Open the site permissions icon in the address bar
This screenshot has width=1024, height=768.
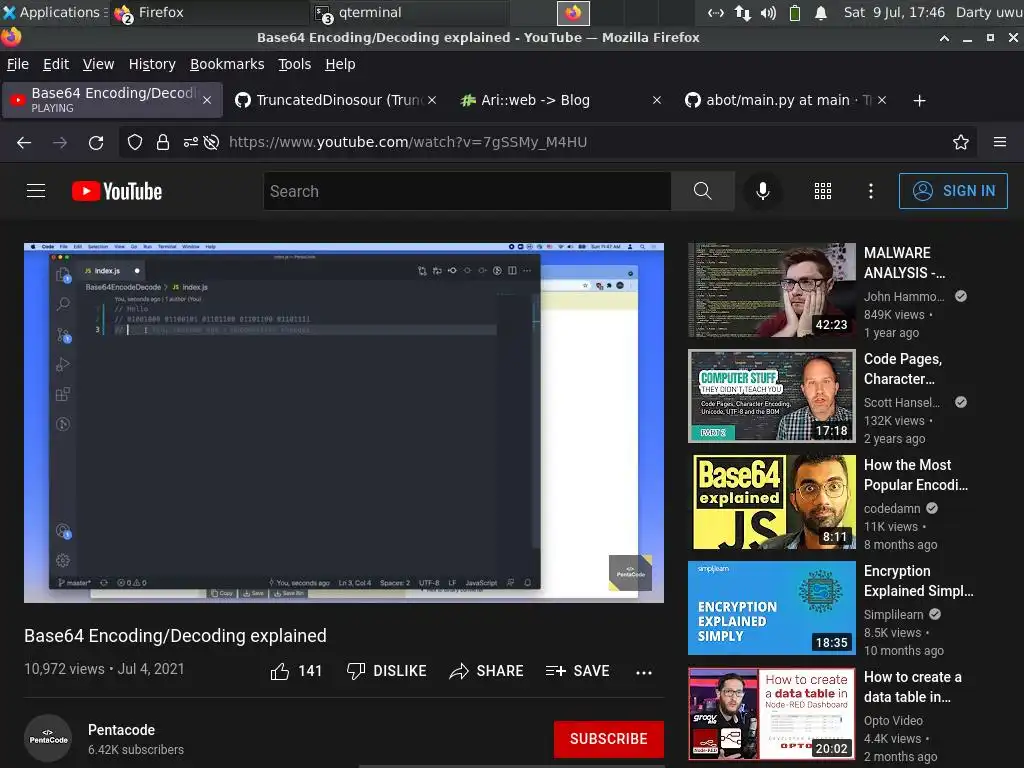point(191,142)
